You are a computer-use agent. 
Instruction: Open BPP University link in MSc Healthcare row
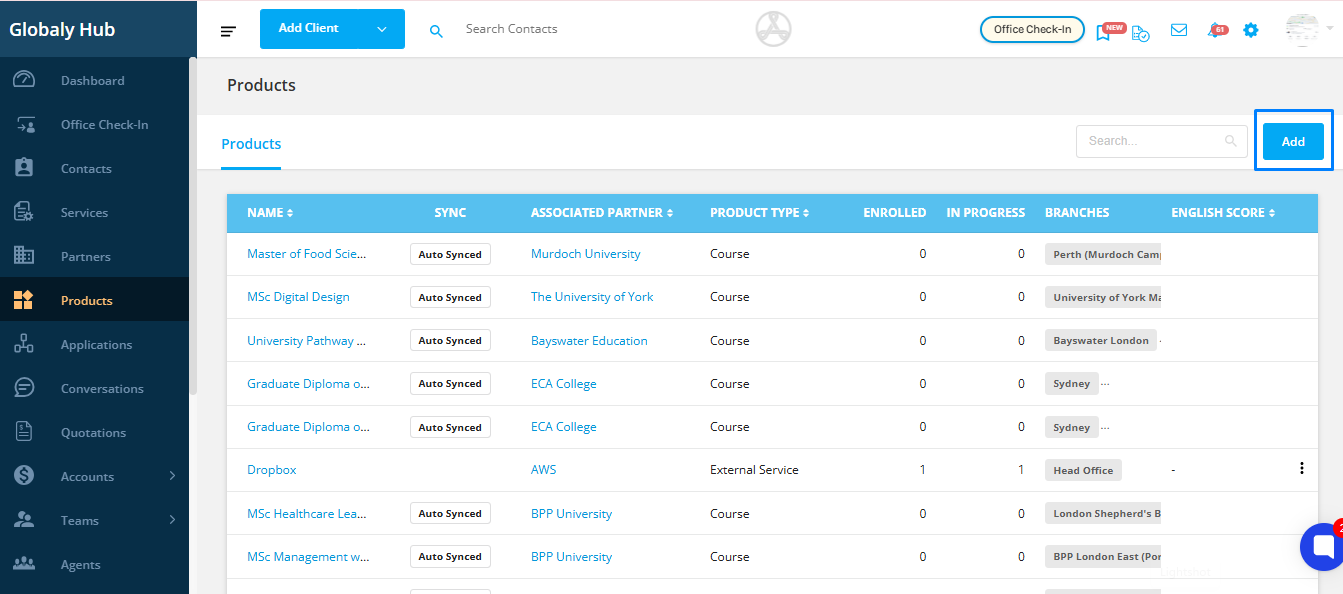click(571, 514)
